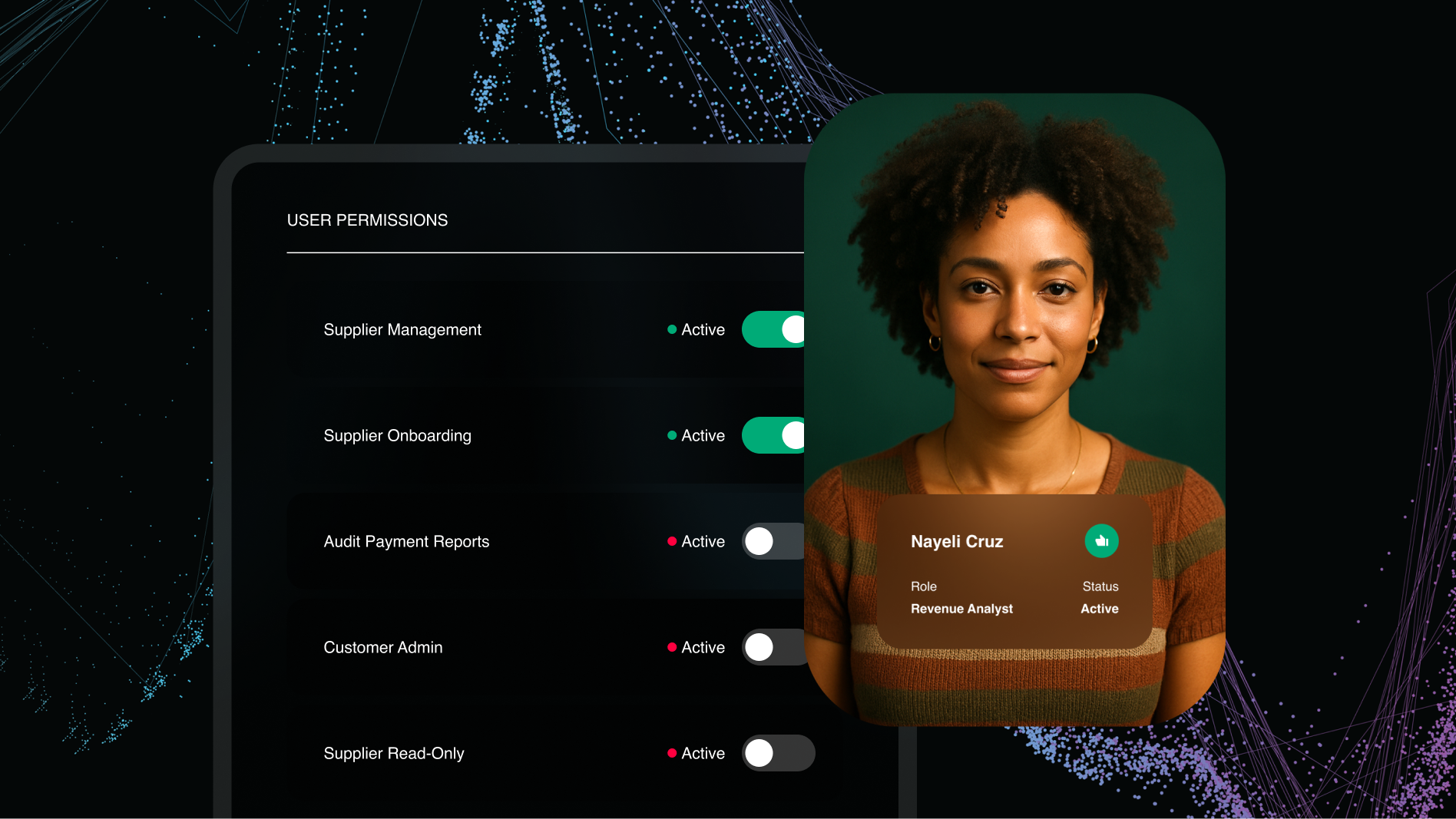Click Active status beside Customer Admin
Image resolution: width=1456 pixels, height=819 pixels.
tap(696, 647)
